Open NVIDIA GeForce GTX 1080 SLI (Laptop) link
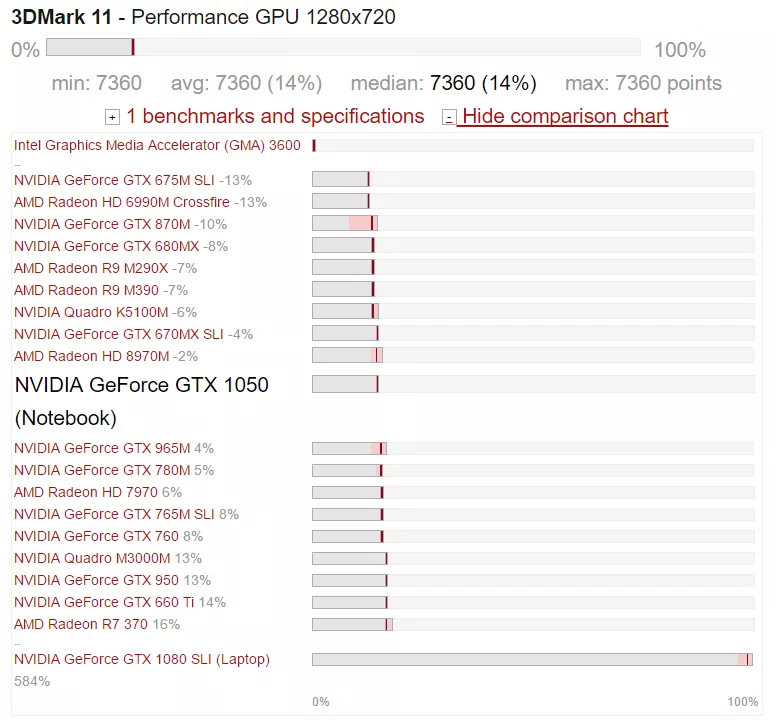776x721 pixels. (x=142, y=659)
